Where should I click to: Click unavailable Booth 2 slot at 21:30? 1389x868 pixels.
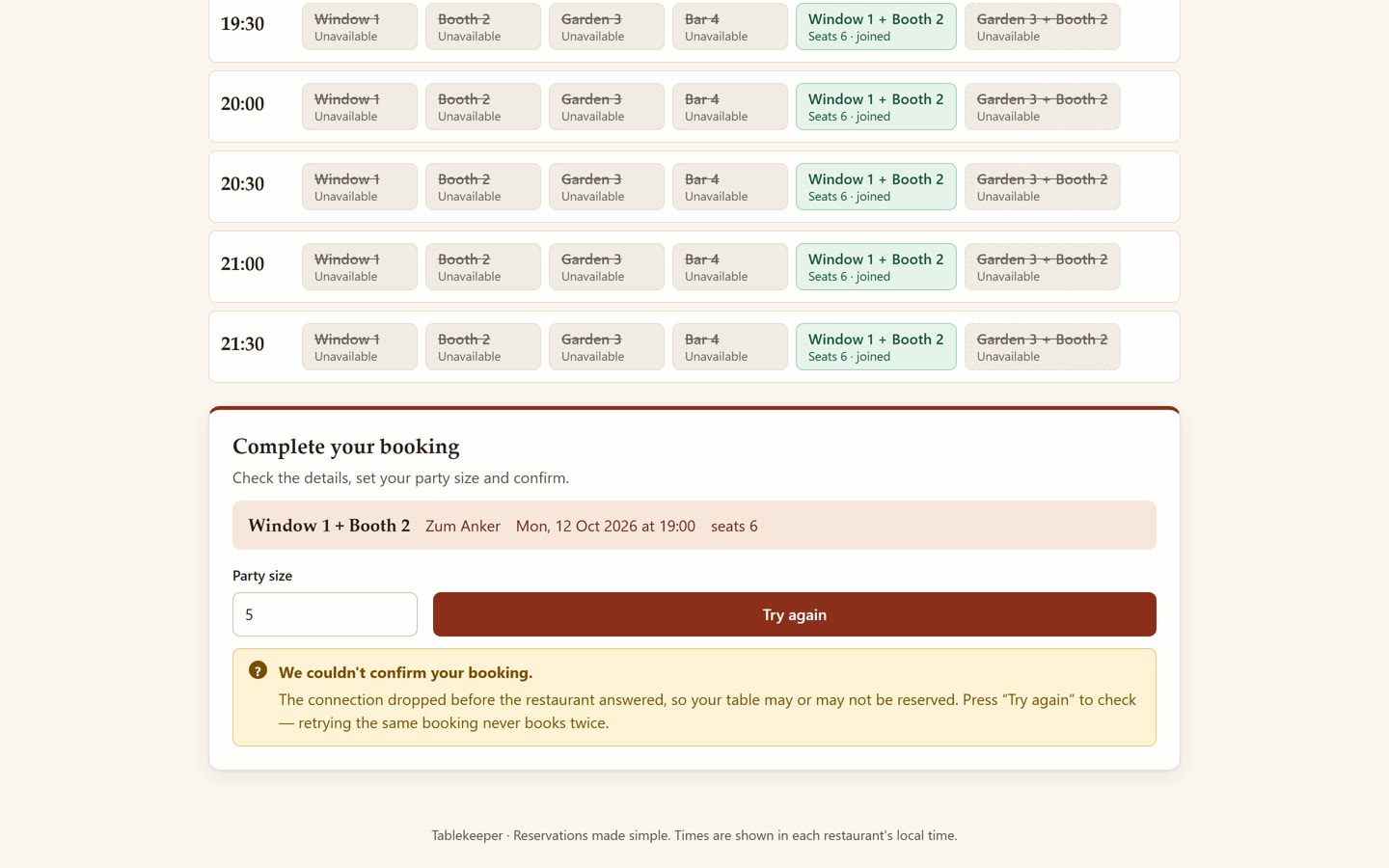(483, 347)
